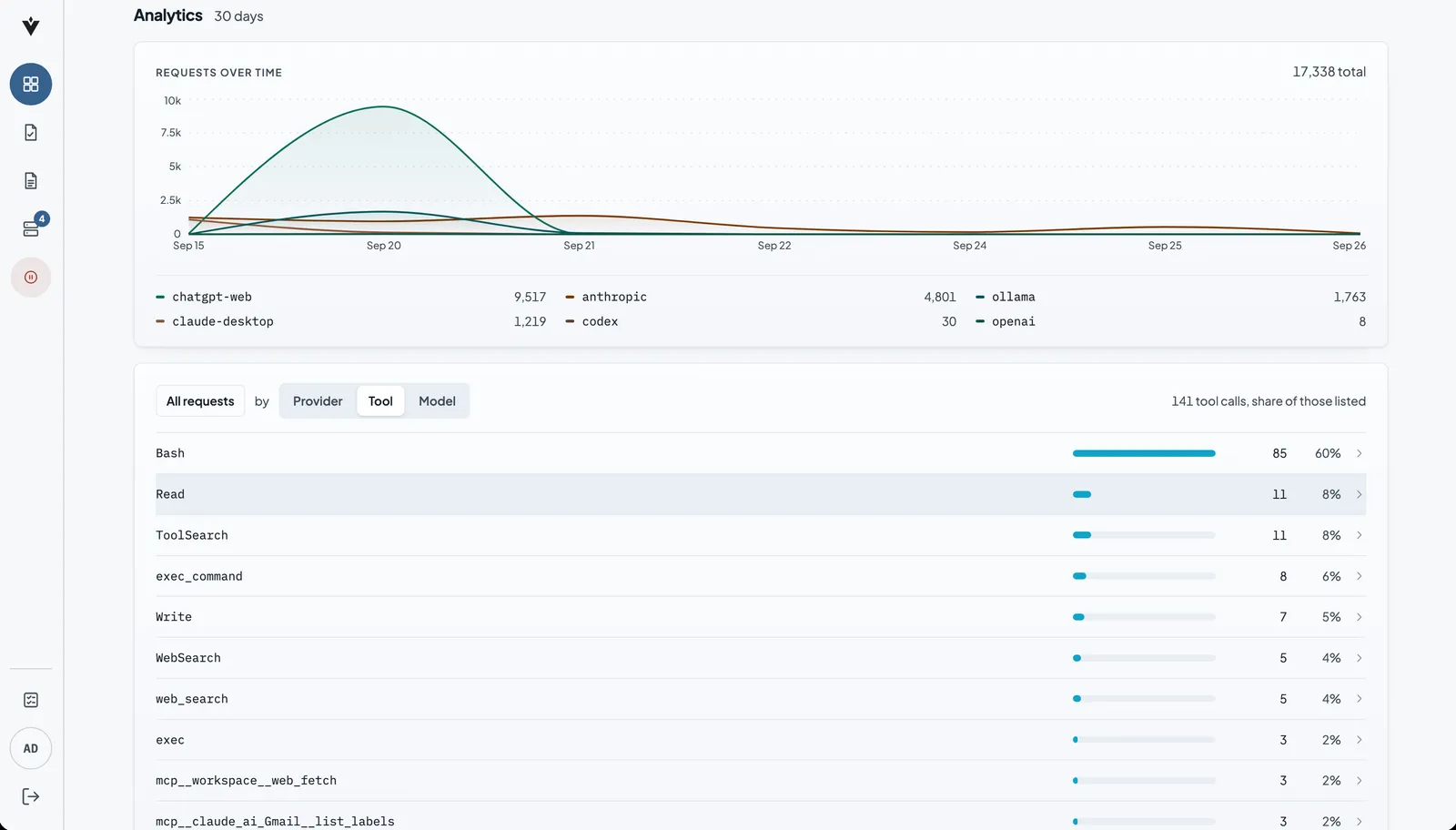The width and height of the screenshot is (1456, 830).
Task: Click the '30 days' period label
Action: [x=238, y=16]
